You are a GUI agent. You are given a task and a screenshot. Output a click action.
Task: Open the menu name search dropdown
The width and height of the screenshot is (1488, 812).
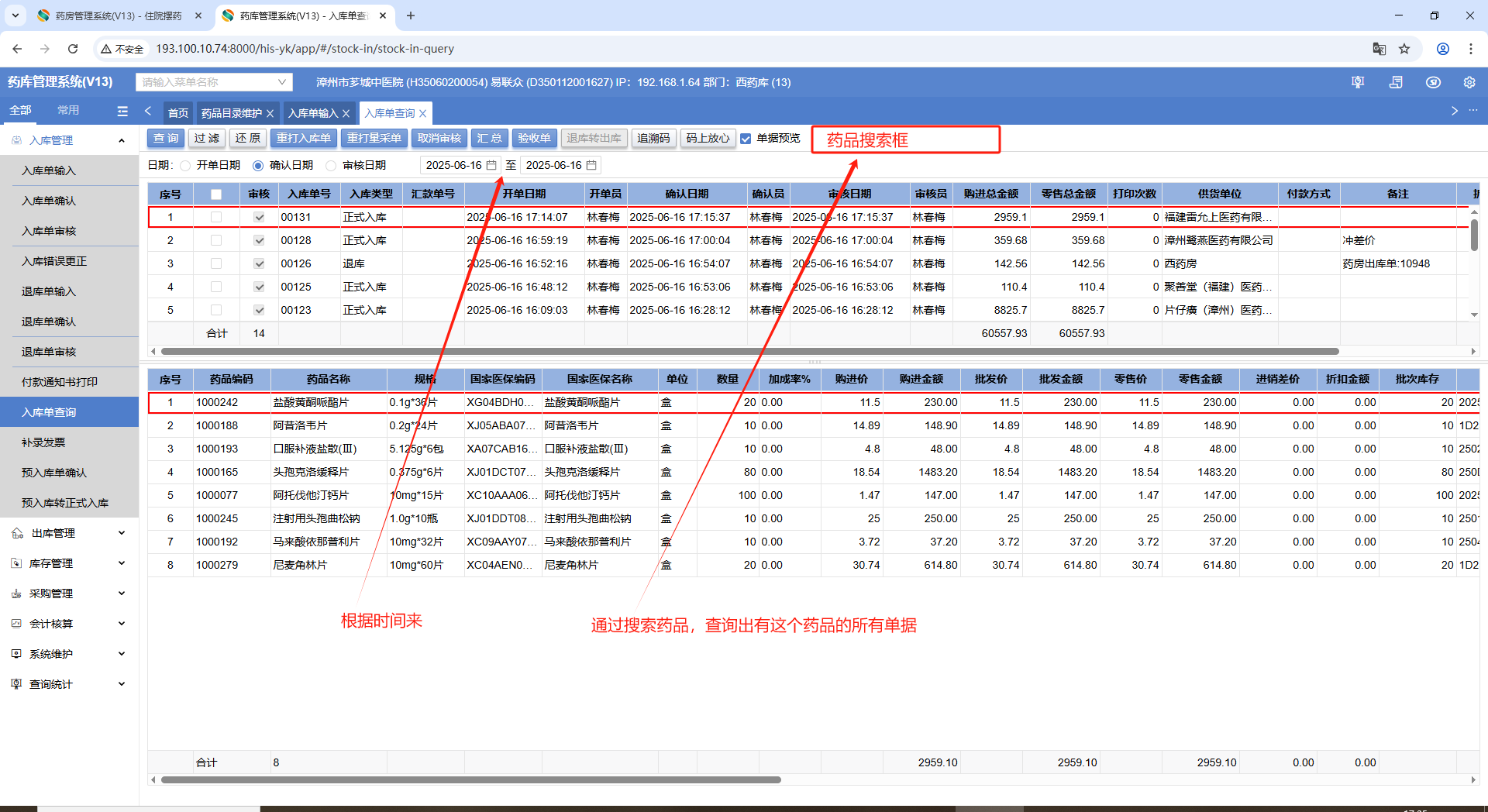tap(214, 82)
